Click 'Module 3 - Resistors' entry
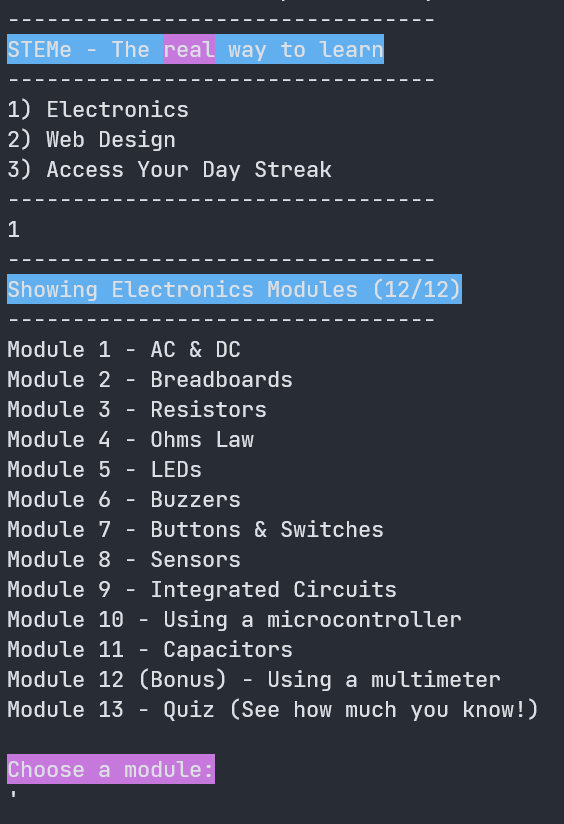The width and height of the screenshot is (564, 824). (137, 409)
